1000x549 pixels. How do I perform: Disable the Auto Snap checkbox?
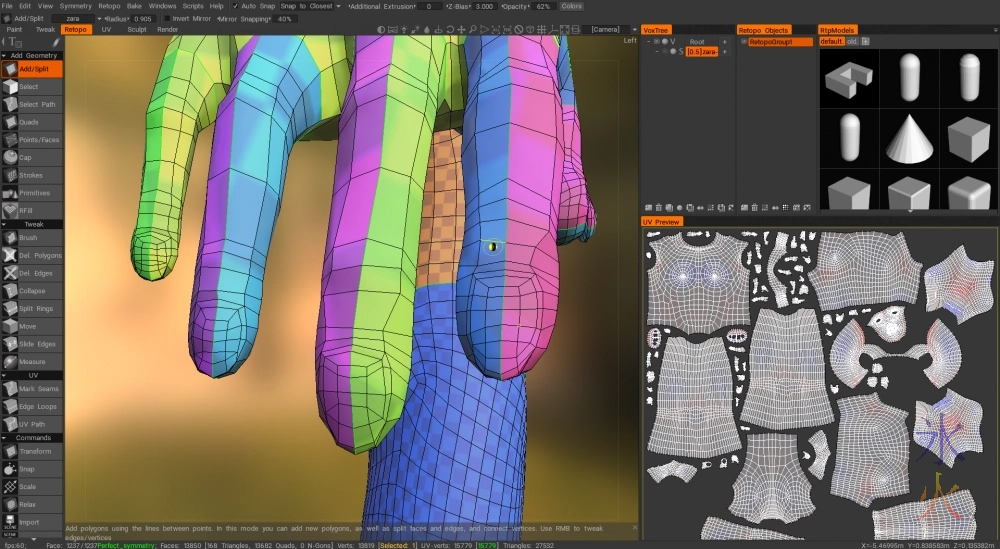[x=235, y=6]
